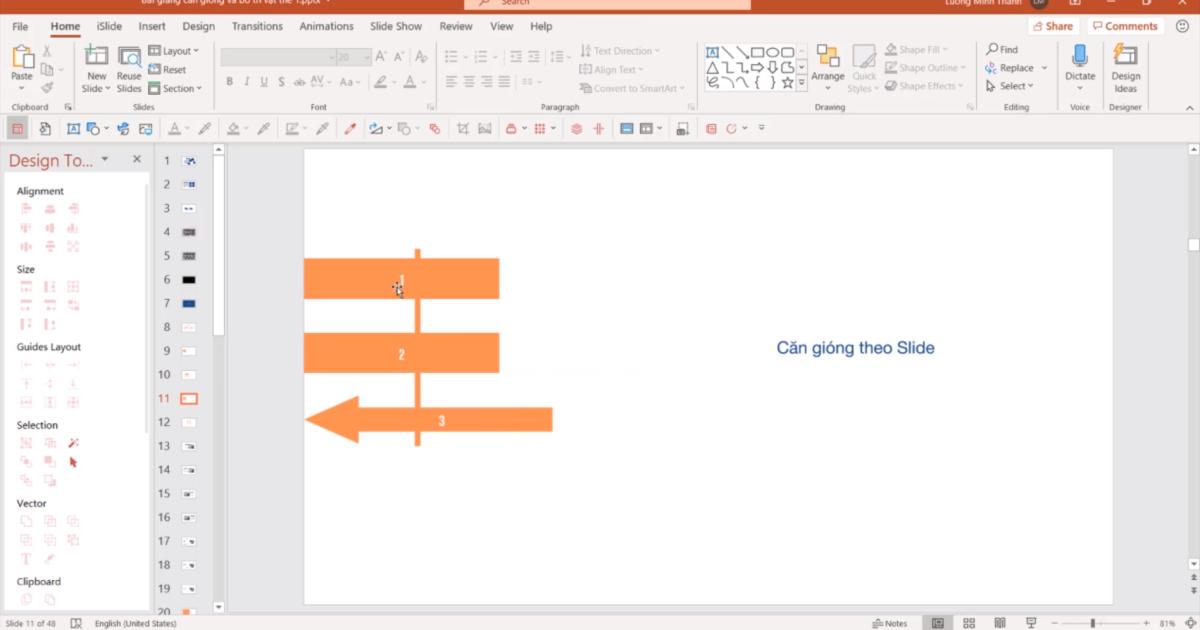Screen dimensions: 1200x630
Task: Toggle Underline formatting
Action: [x=264, y=82]
